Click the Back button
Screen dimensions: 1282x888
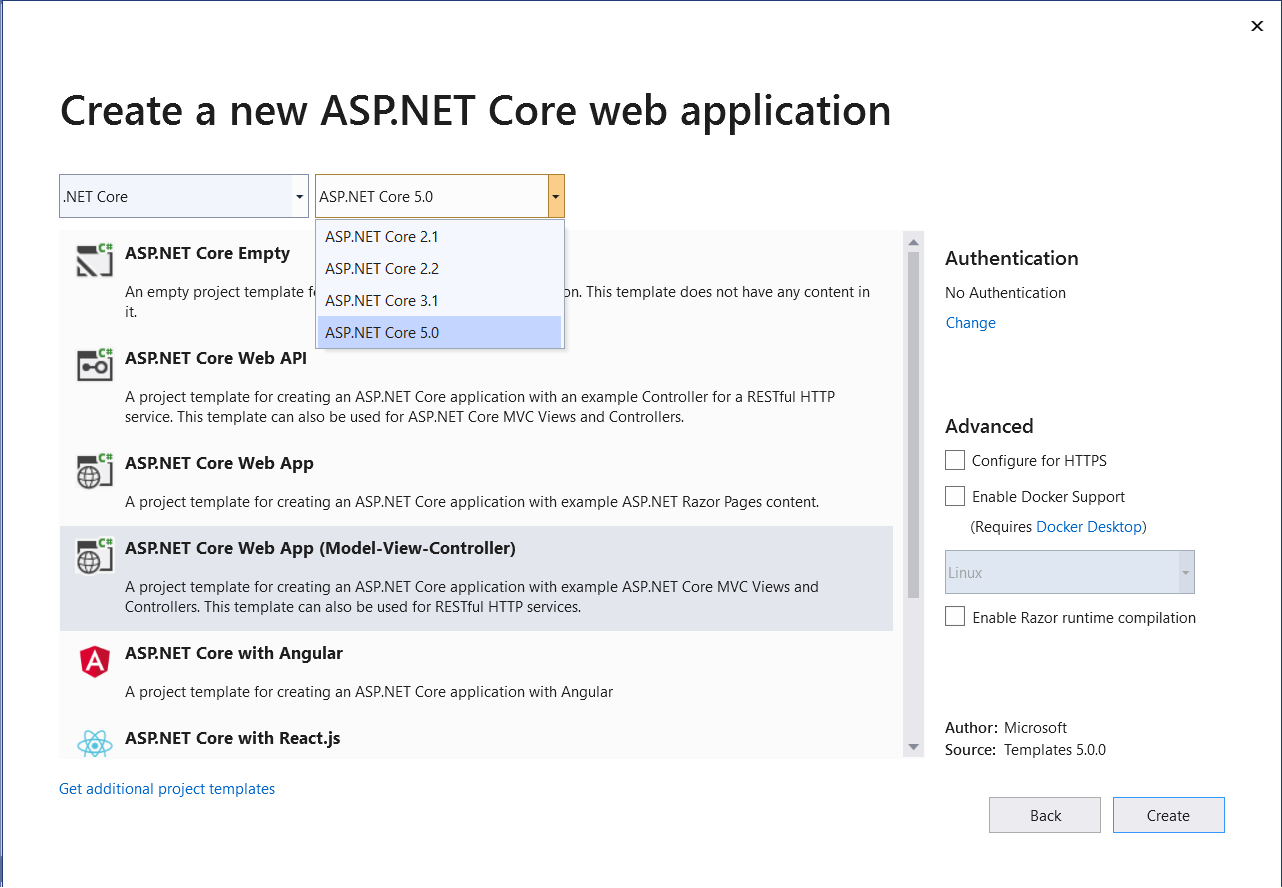tap(1045, 815)
